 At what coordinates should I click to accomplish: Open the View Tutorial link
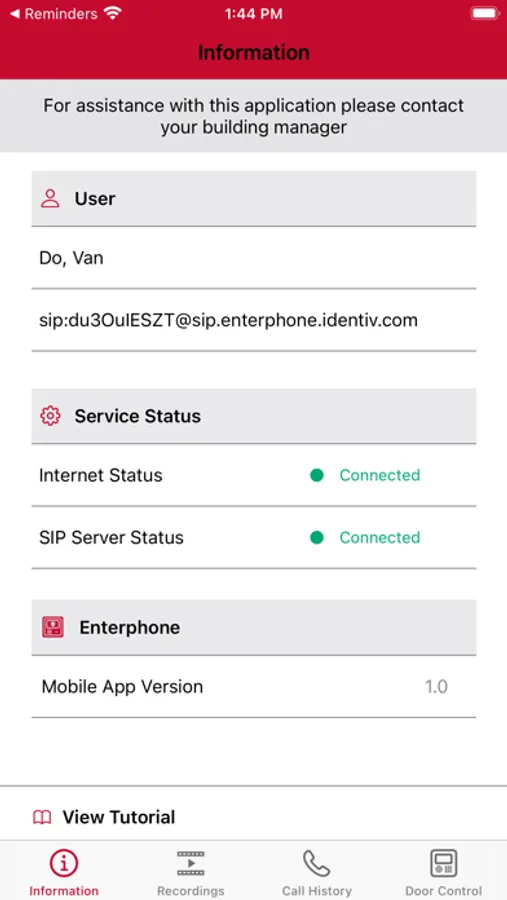pyautogui.click(x=119, y=817)
